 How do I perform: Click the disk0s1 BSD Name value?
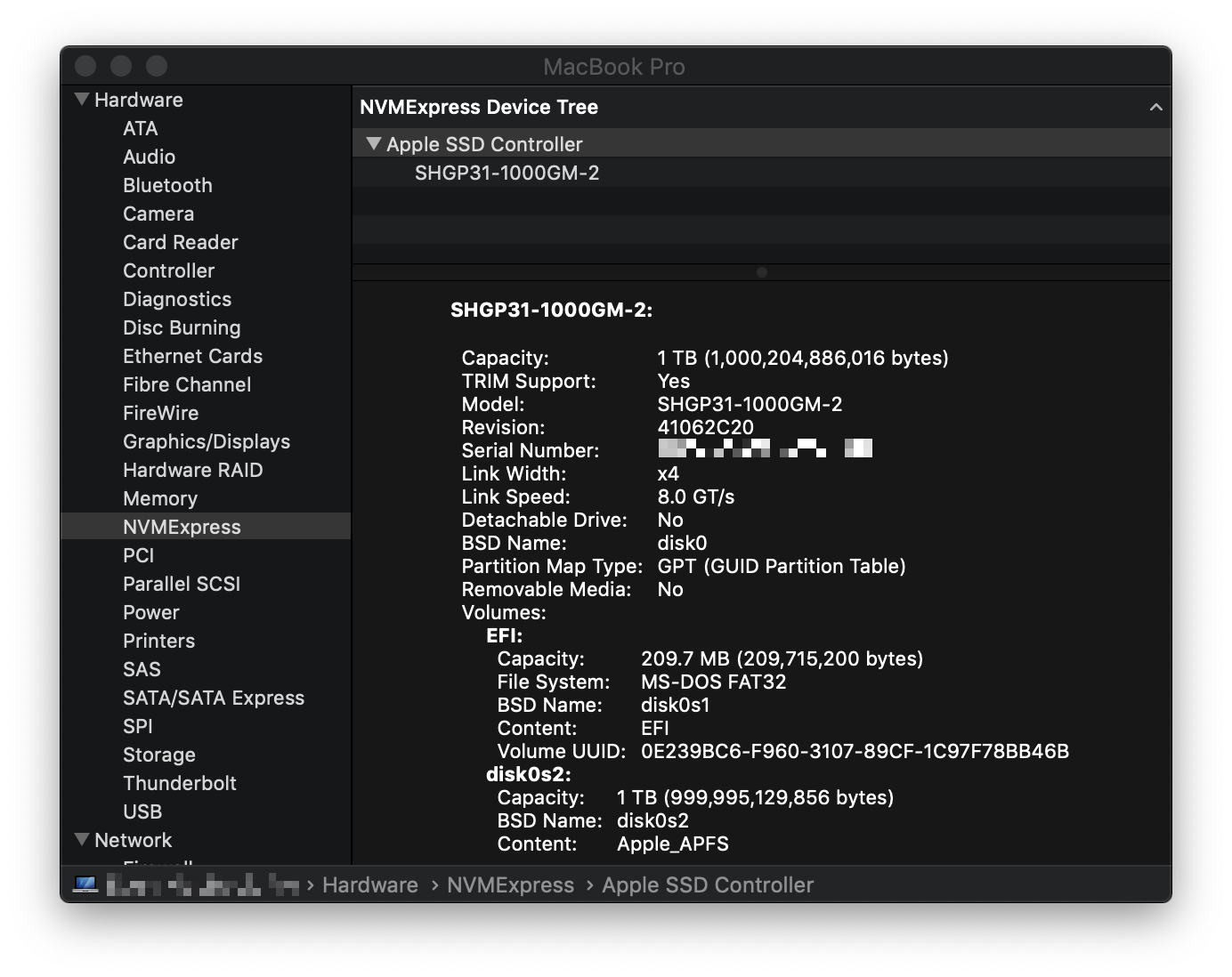click(676, 705)
